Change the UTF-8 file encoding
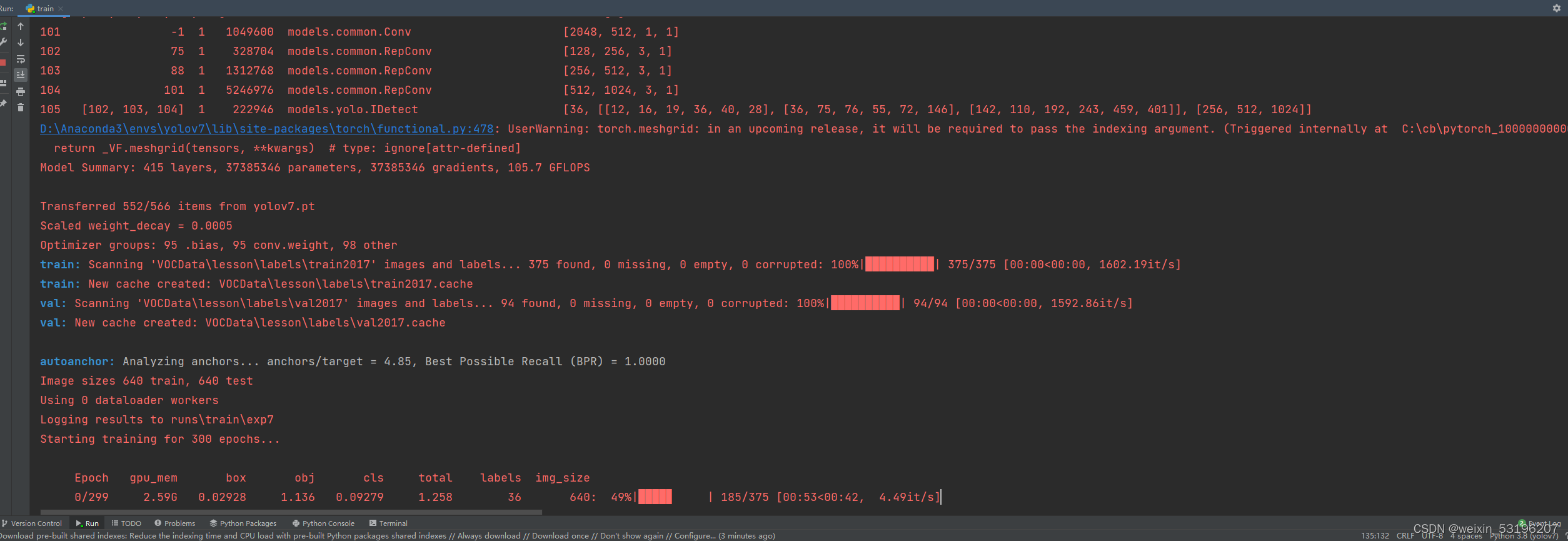1568x541 pixels. pos(1432,536)
